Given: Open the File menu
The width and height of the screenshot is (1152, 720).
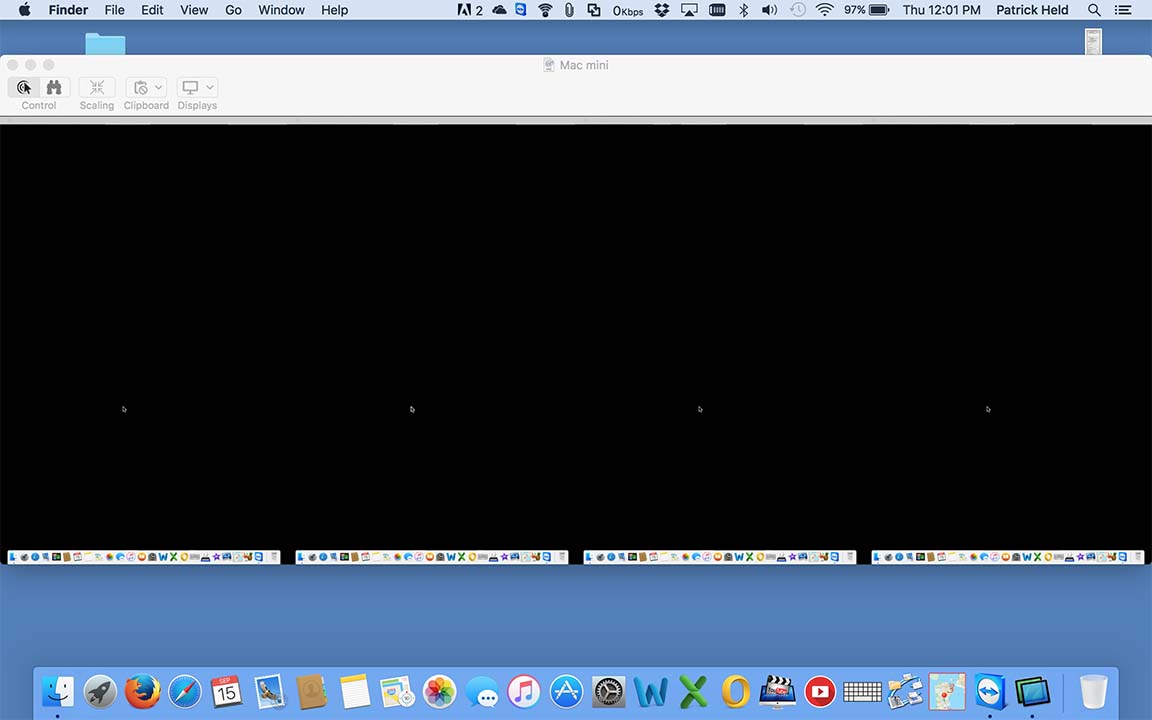Looking at the screenshot, I should (115, 10).
